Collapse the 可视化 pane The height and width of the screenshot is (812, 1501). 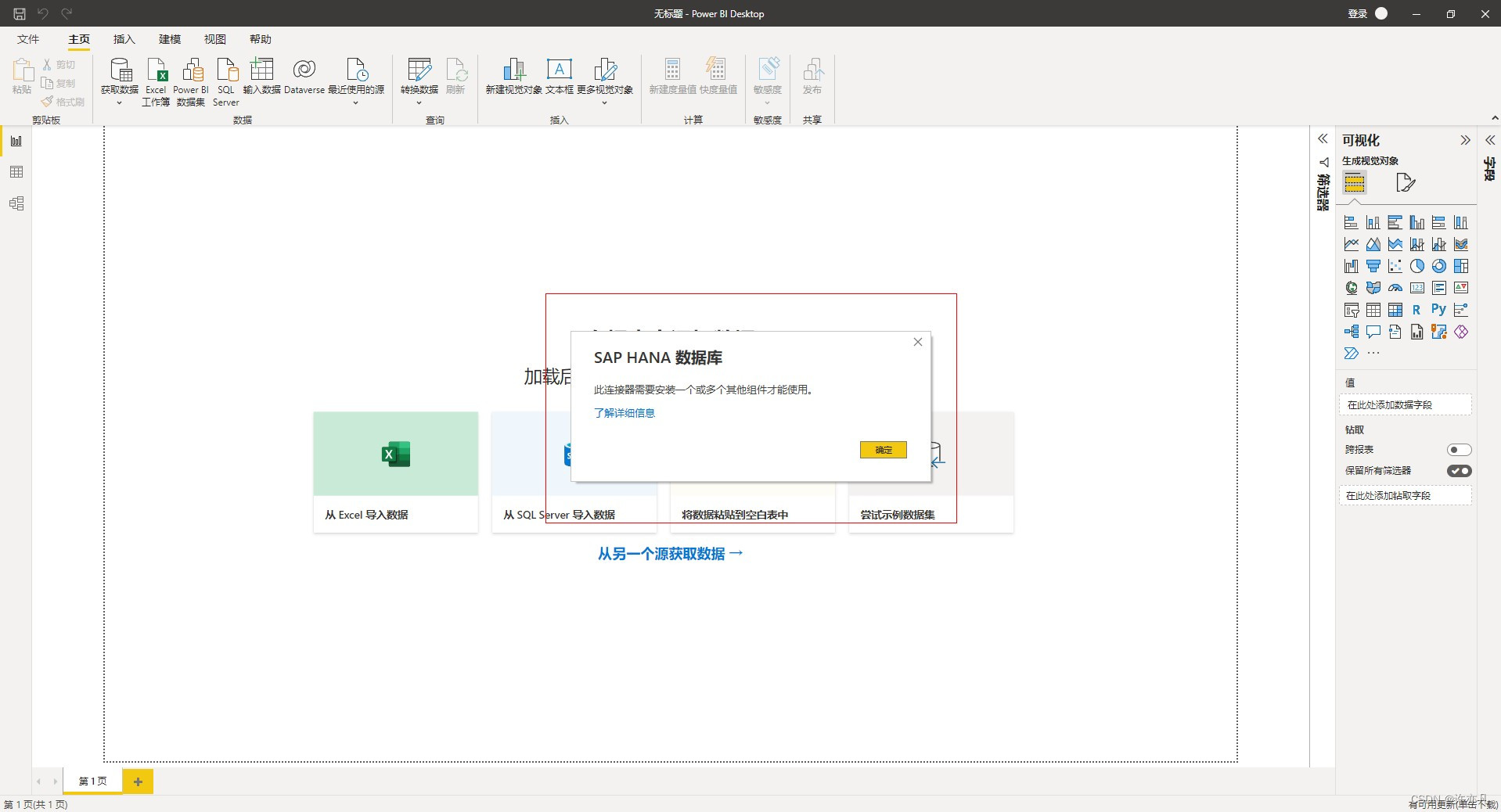click(1465, 140)
